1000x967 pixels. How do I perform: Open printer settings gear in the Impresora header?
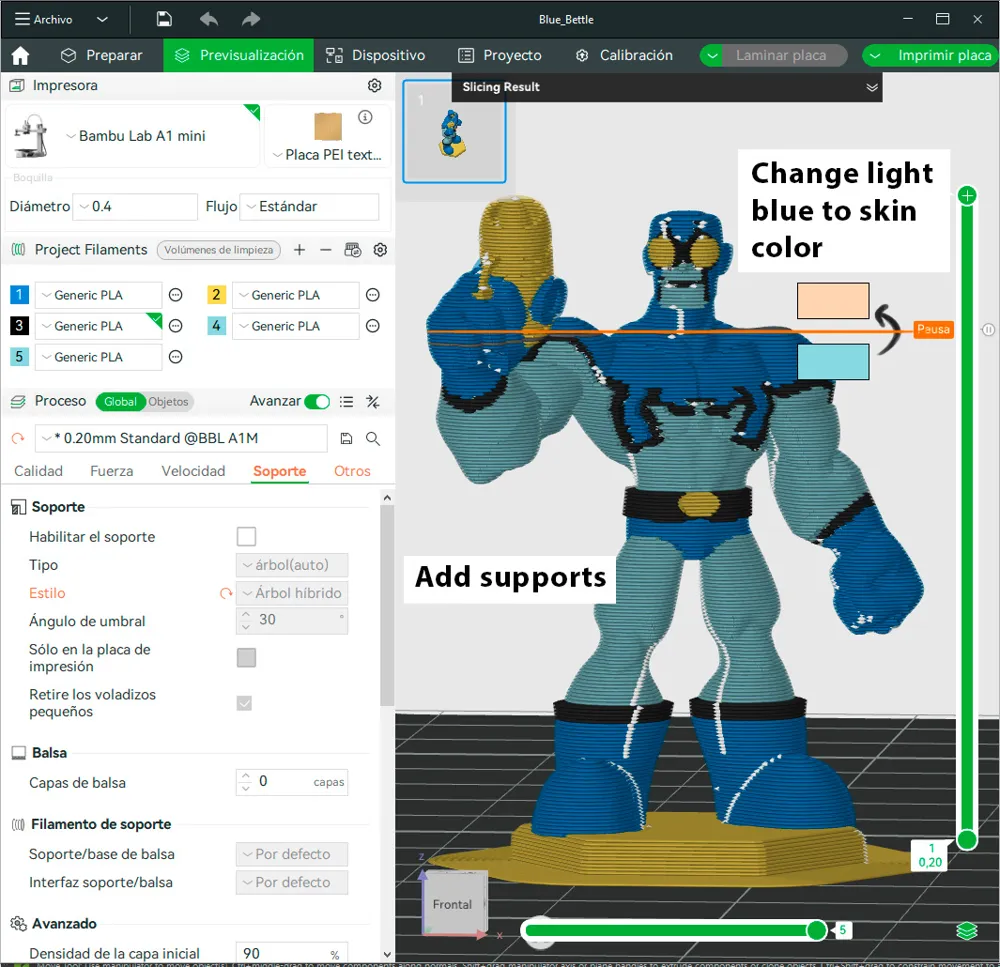coord(374,85)
